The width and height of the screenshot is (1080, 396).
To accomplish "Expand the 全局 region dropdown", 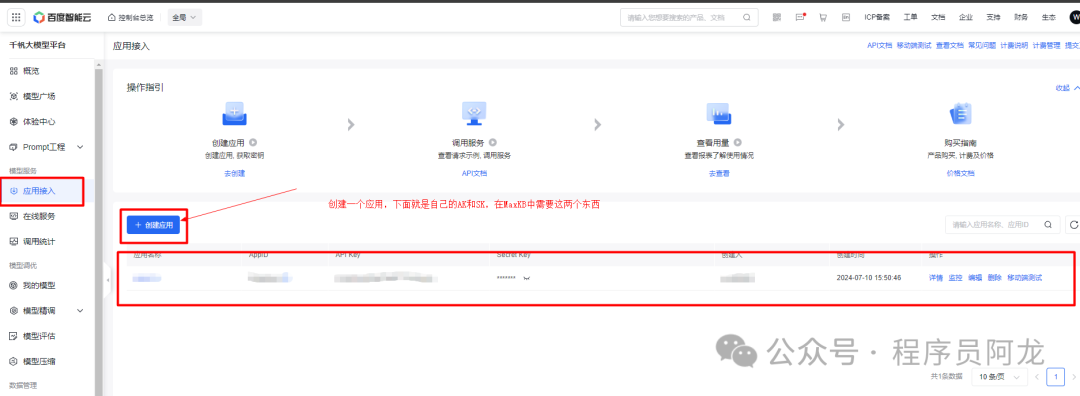I will (x=185, y=17).
